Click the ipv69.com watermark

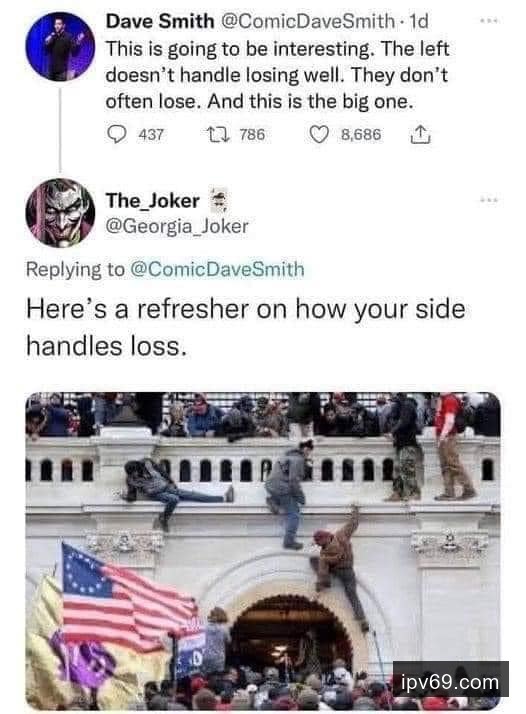450,683
